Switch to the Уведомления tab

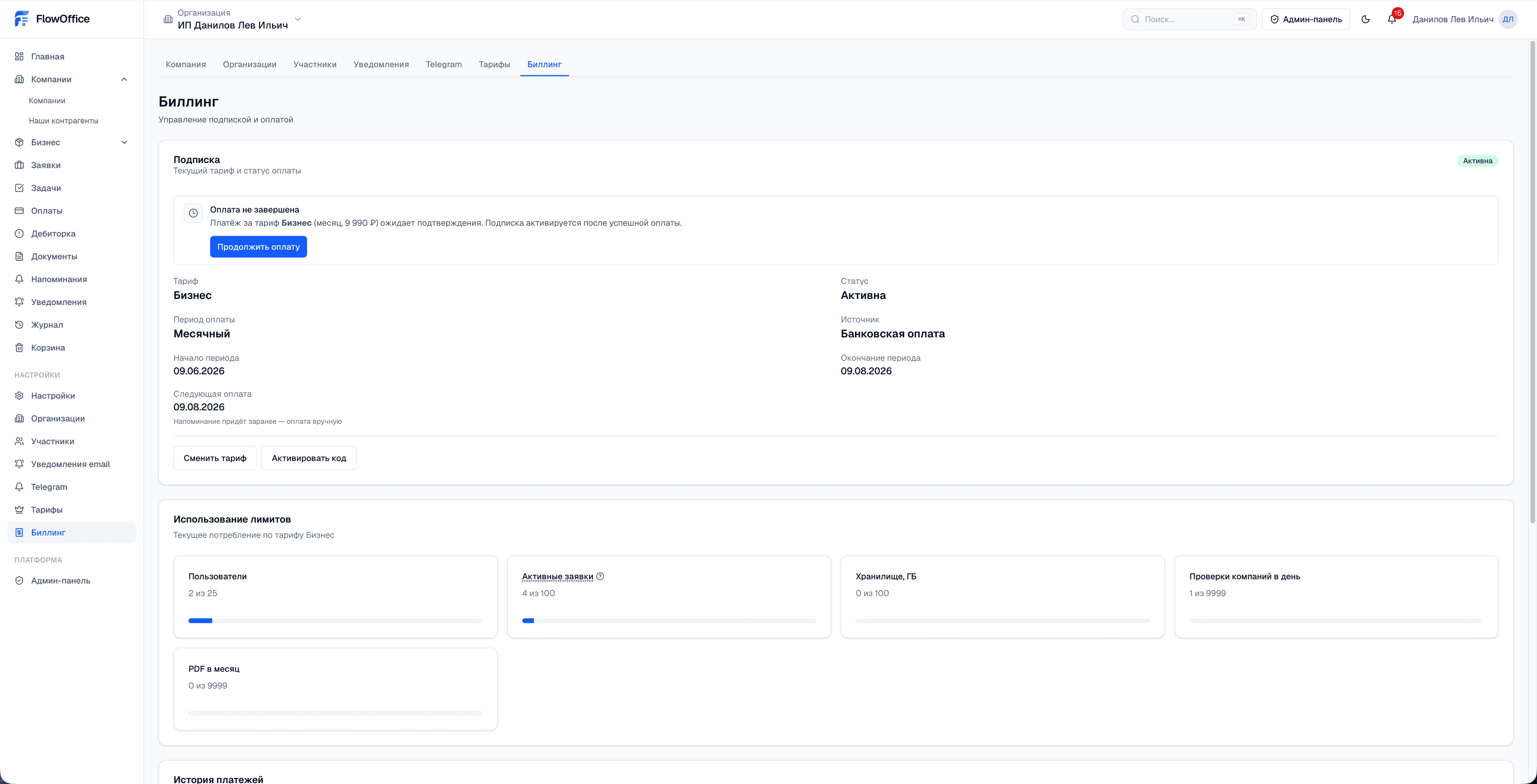[x=381, y=64]
